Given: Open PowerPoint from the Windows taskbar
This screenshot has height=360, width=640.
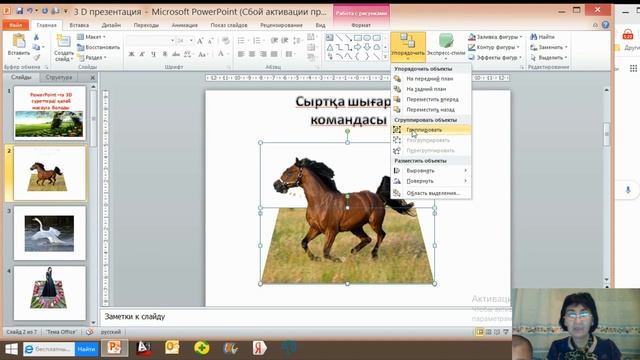Looking at the screenshot, I should point(114,348).
